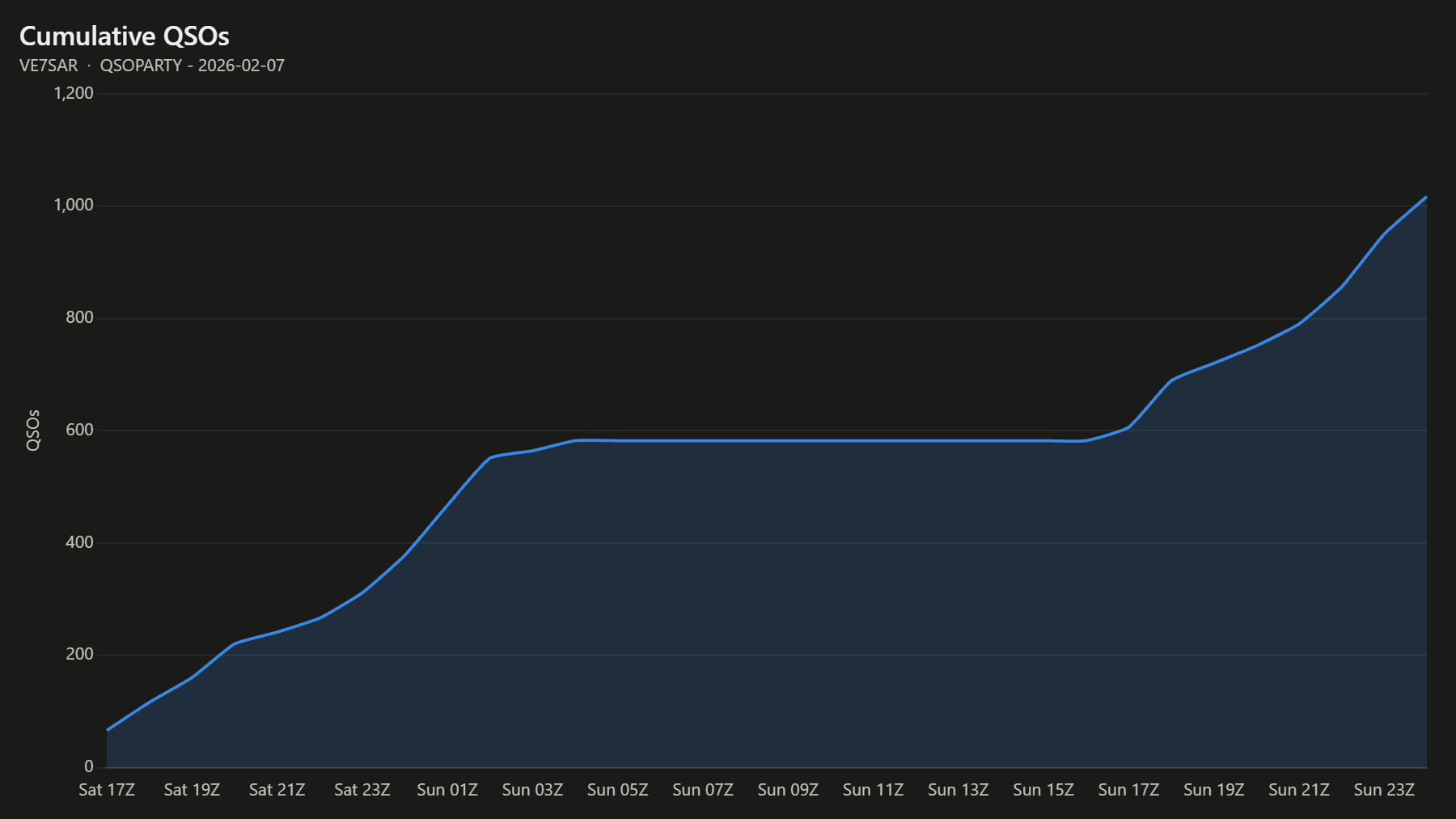Click the 'Sun 03Z' x-axis label

[x=532, y=790]
